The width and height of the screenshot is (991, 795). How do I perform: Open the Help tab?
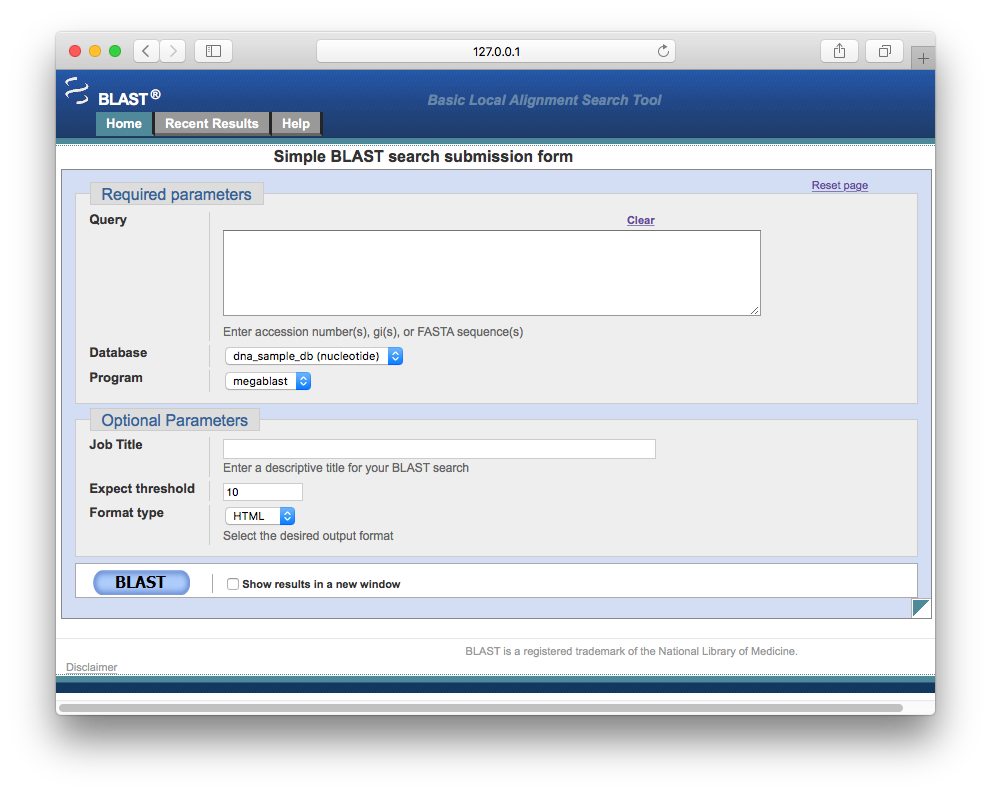tap(296, 124)
